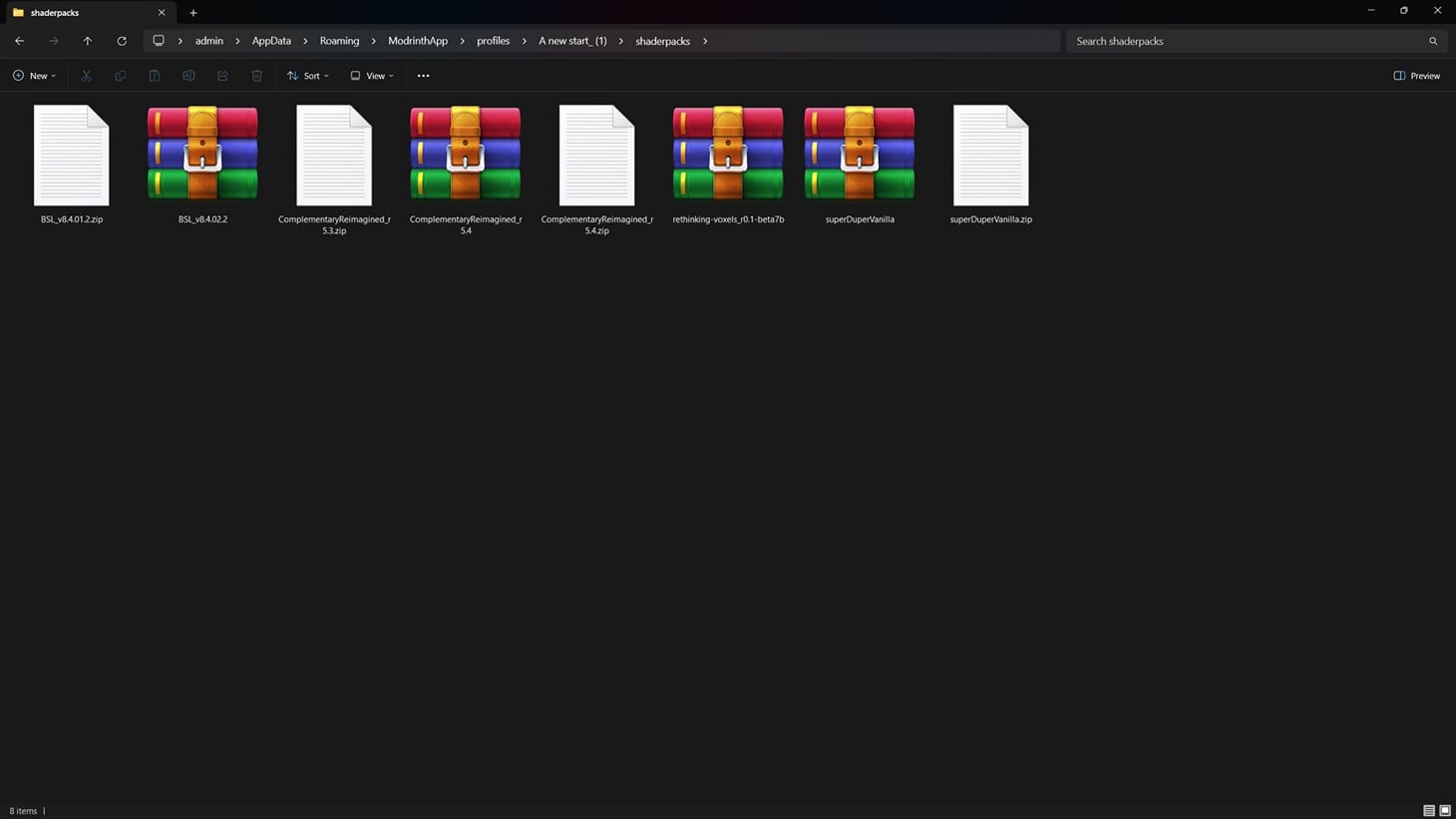The width and height of the screenshot is (1456, 819).
Task: Click the Copy toolbar icon
Action: tap(121, 76)
